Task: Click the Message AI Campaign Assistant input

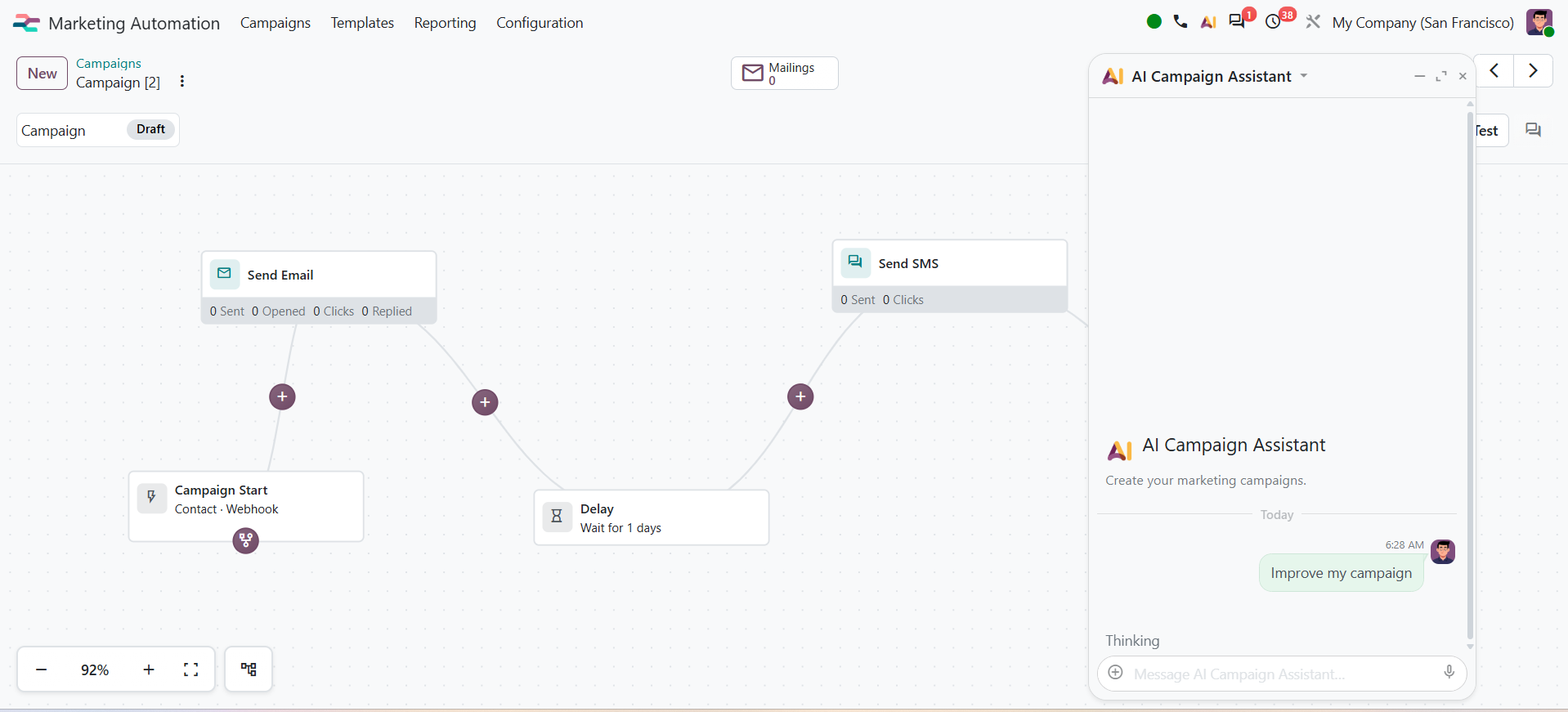Action: [1282, 674]
